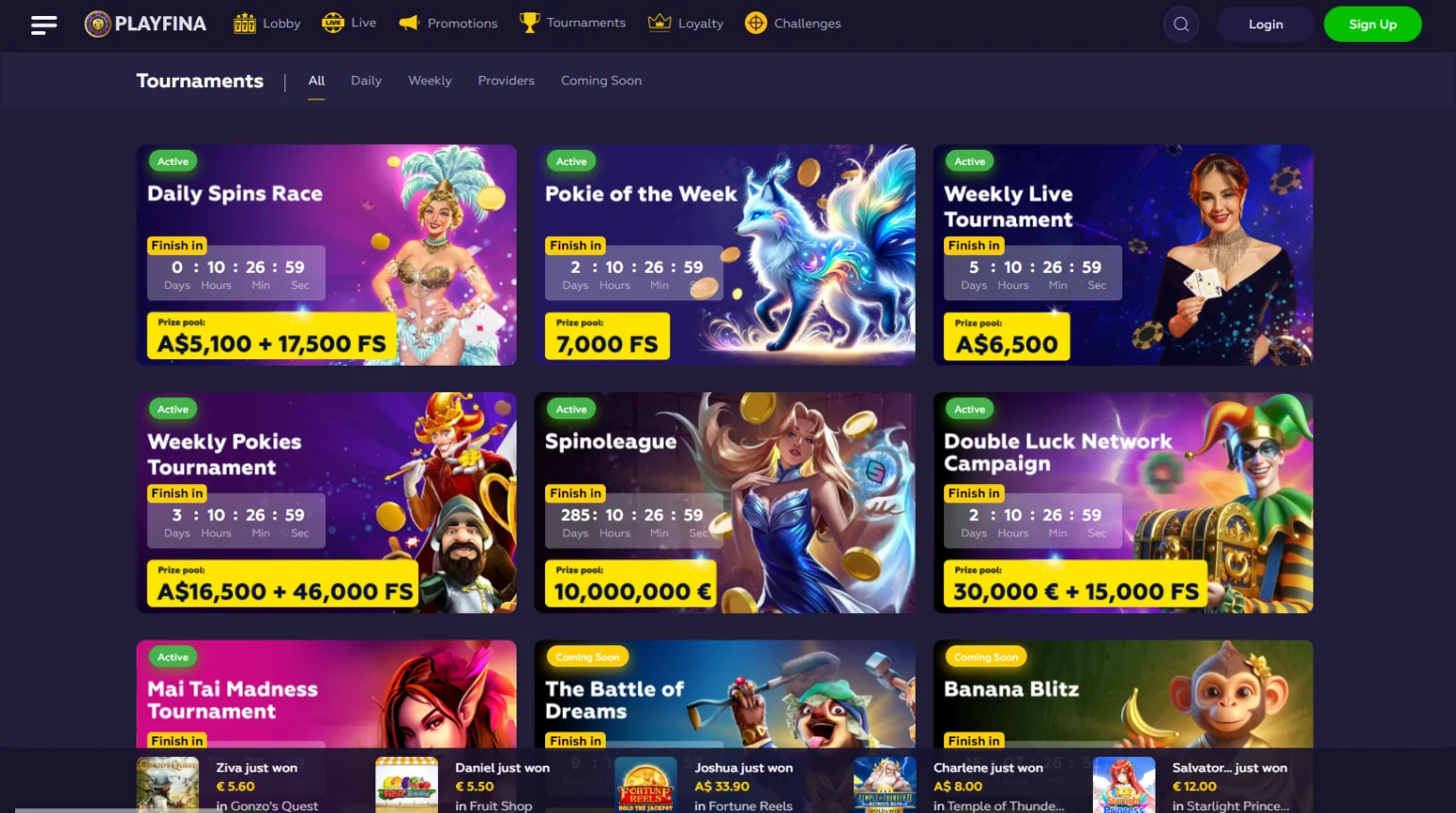
Task: Open the Challenges target icon
Action: (x=755, y=23)
